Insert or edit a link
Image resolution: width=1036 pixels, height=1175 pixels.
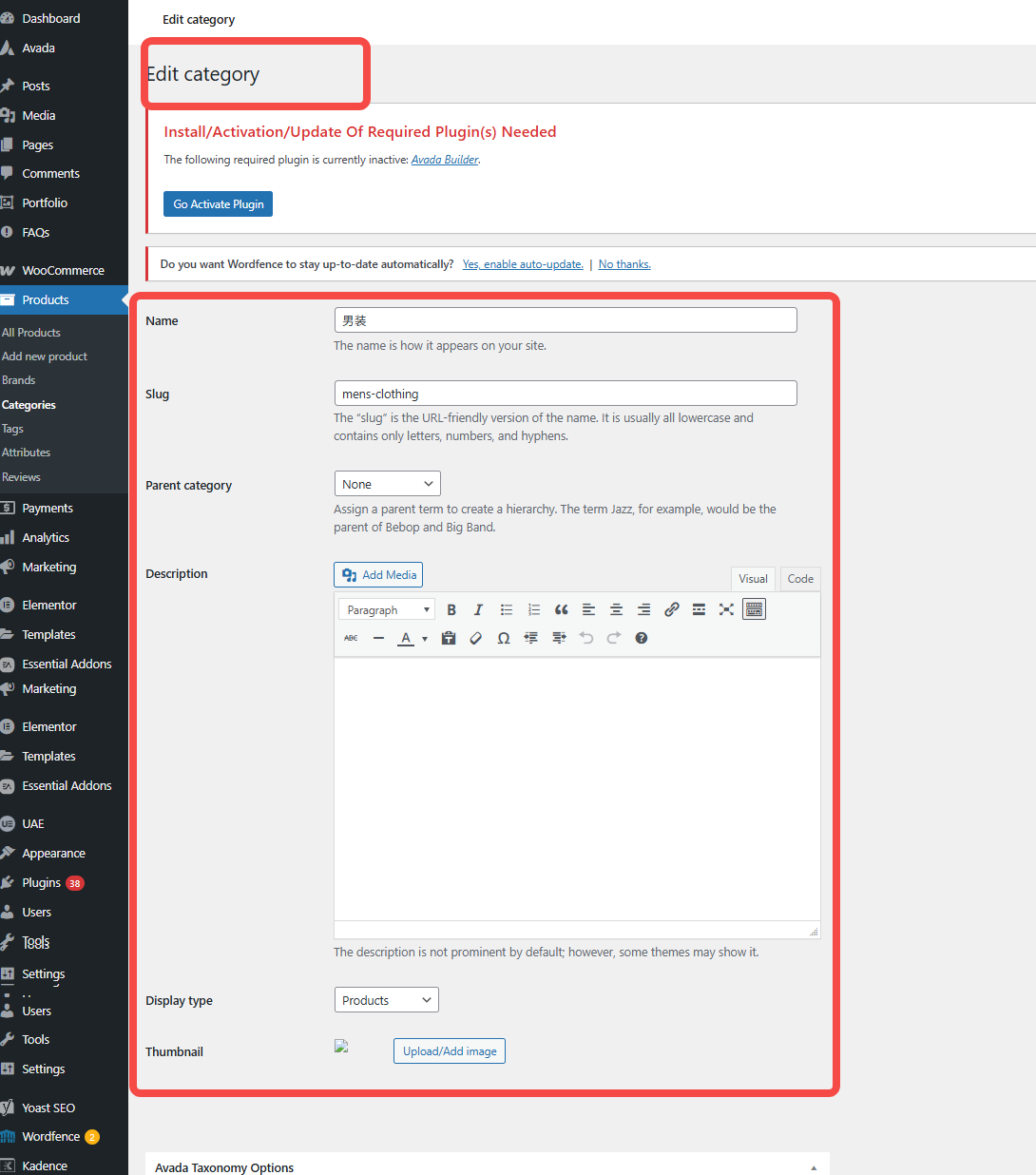click(672, 610)
